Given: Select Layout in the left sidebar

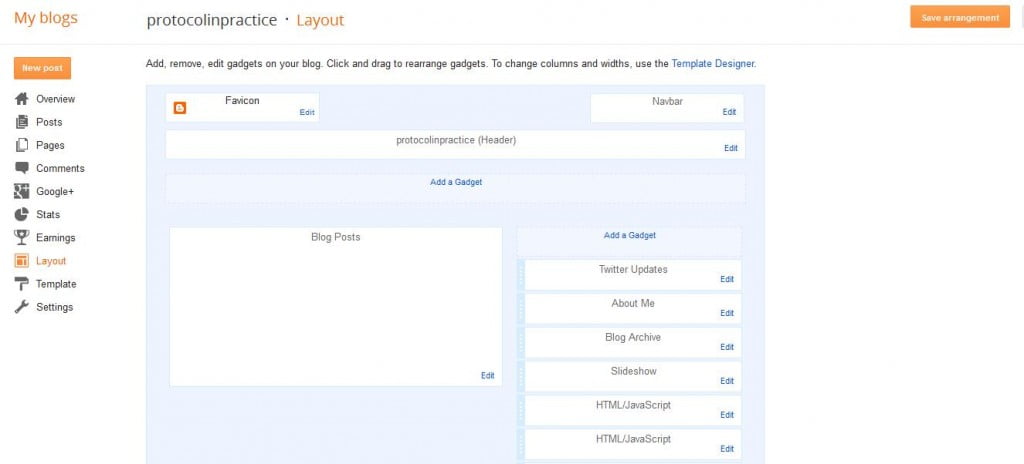Looking at the screenshot, I should [51, 261].
